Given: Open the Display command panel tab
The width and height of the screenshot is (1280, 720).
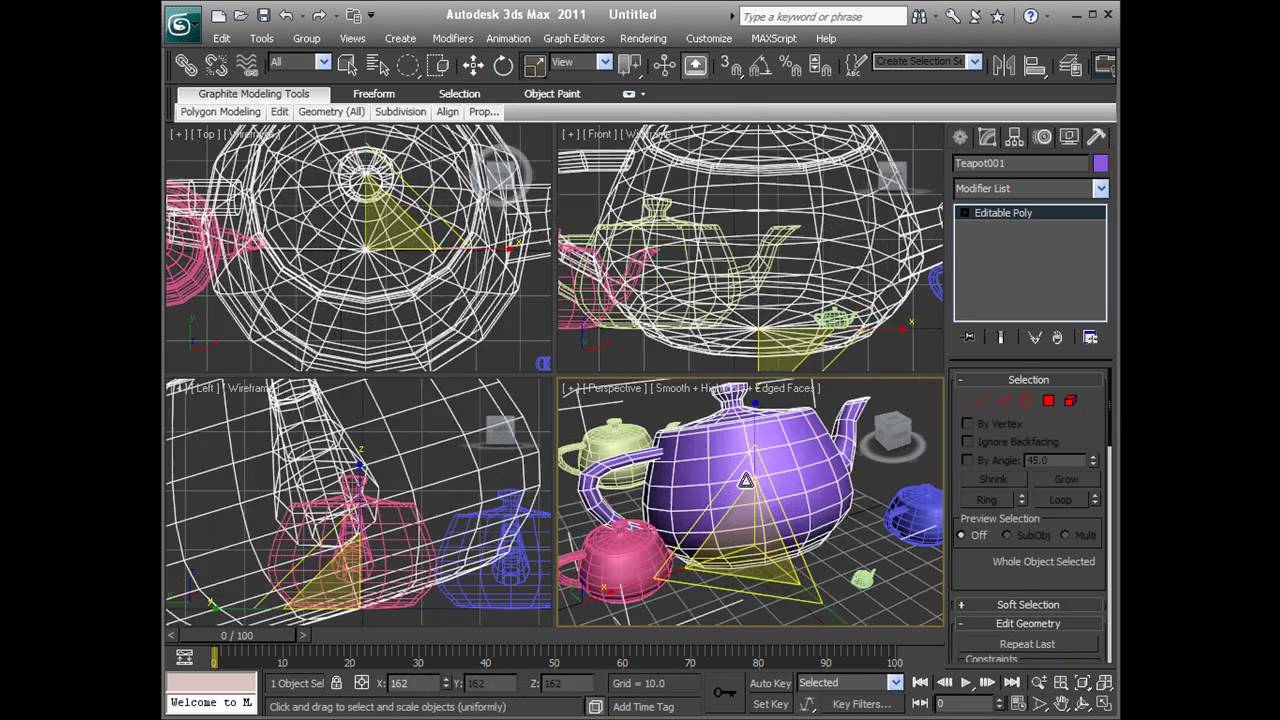Looking at the screenshot, I should click(1070, 137).
